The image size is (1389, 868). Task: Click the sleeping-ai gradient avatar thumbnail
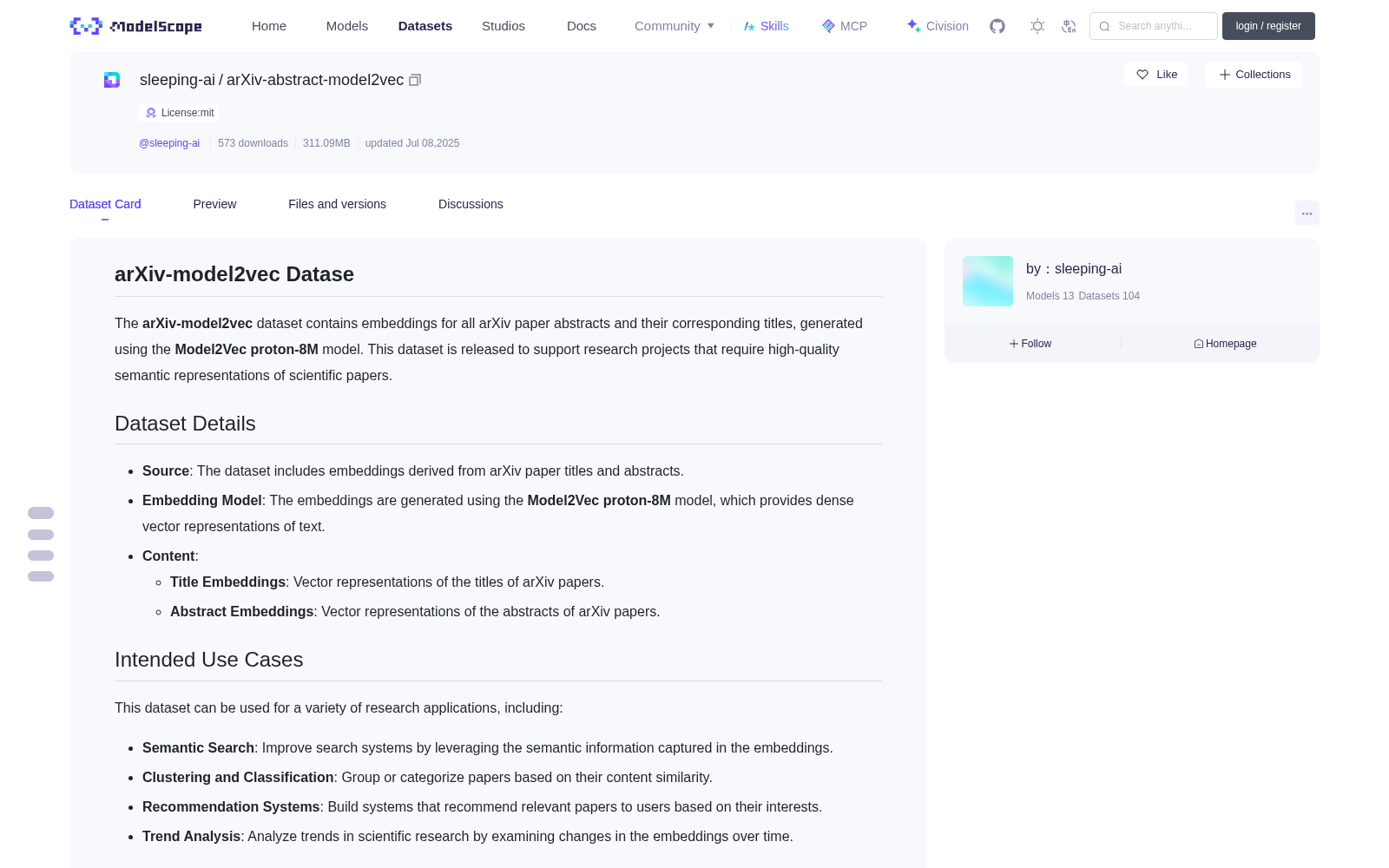tap(988, 281)
